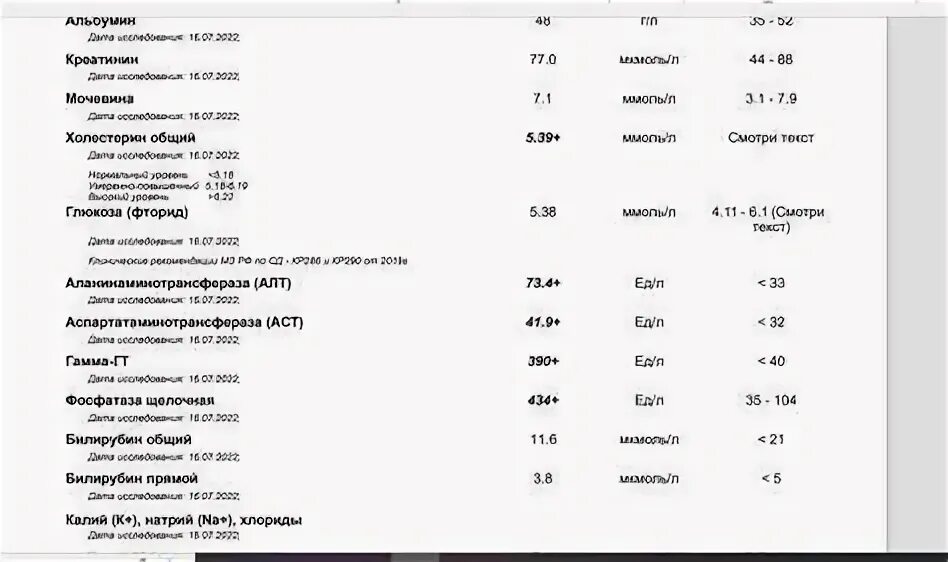Select the urea value 7.1

click(x=542, y=99)
